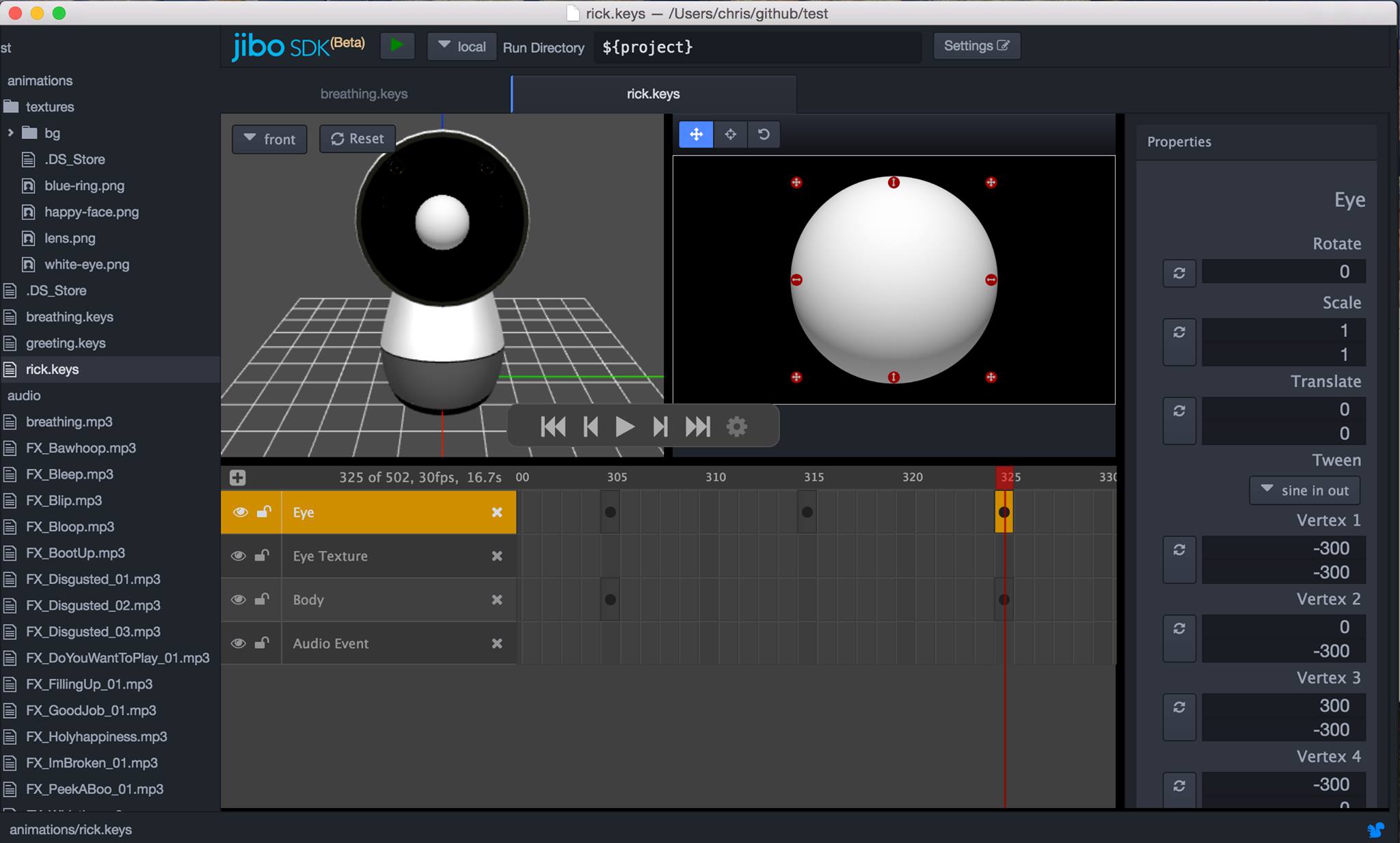Step to previous frame
1400x843 pixels.
(591, 427)
